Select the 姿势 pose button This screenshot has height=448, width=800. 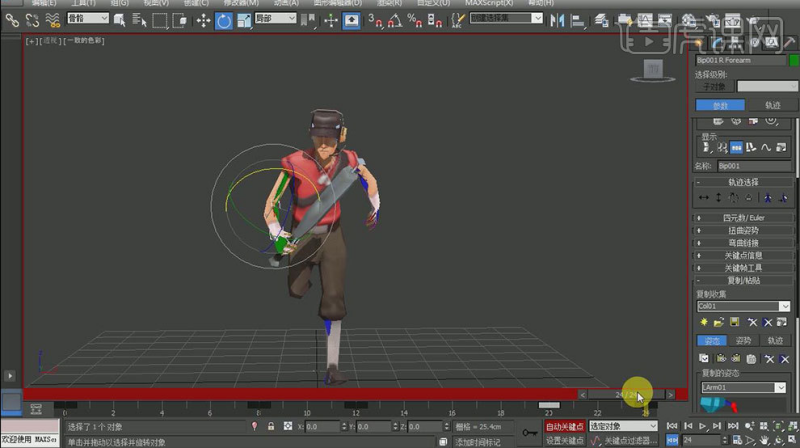pyautogui.click(x=743, y=341)
